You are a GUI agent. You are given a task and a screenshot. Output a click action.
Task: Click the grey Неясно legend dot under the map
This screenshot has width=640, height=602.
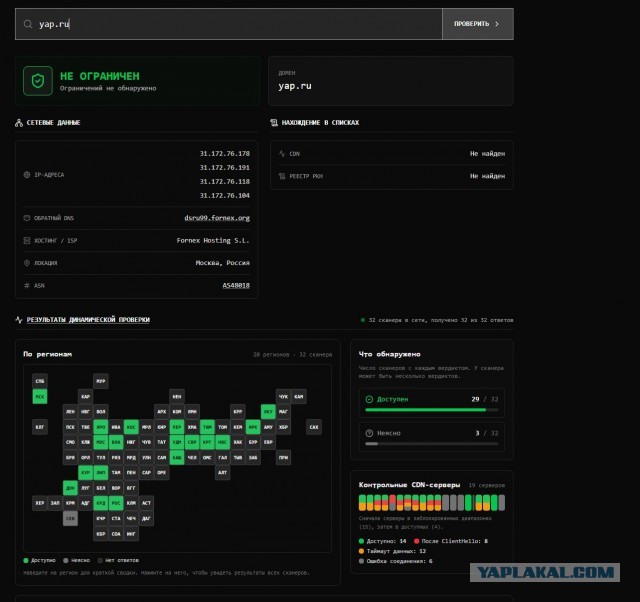66,560
